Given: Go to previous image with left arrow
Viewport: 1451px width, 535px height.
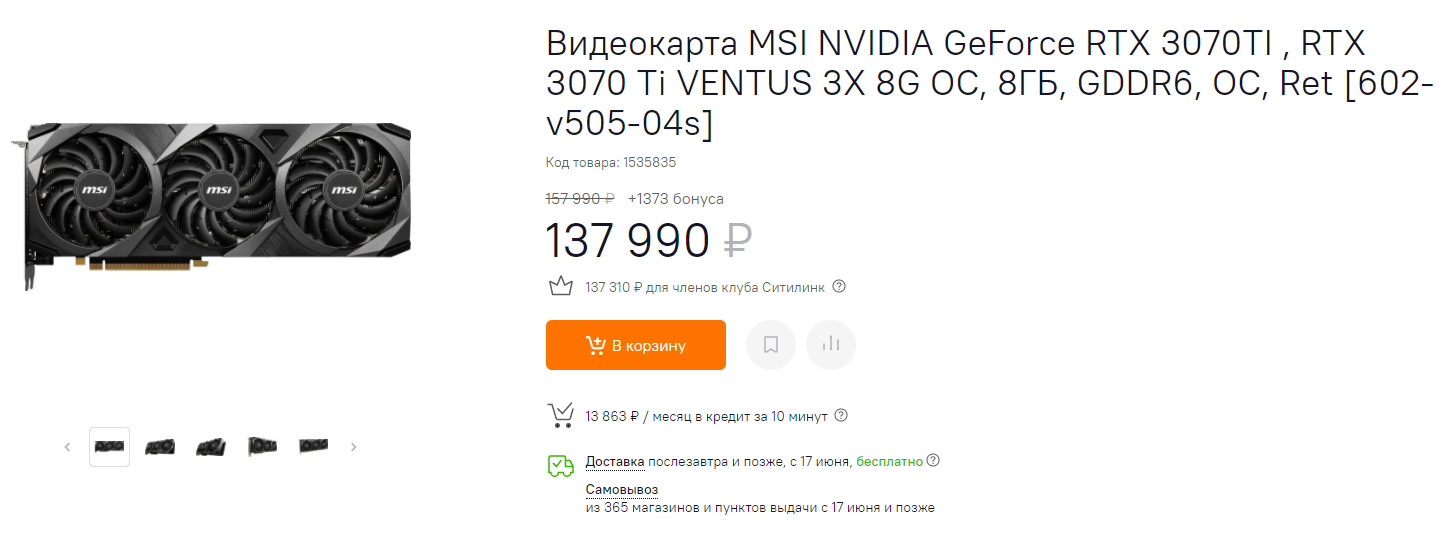Looking at the screenshot, I should point(68,447).
